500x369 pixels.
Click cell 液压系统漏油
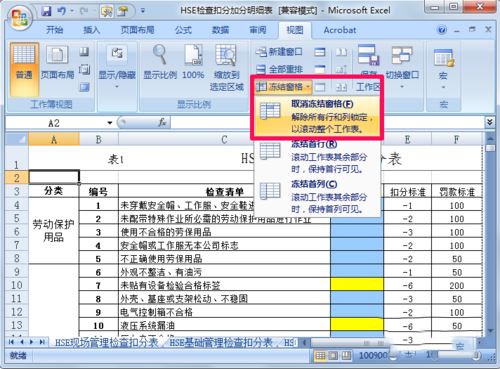(224, 325)
